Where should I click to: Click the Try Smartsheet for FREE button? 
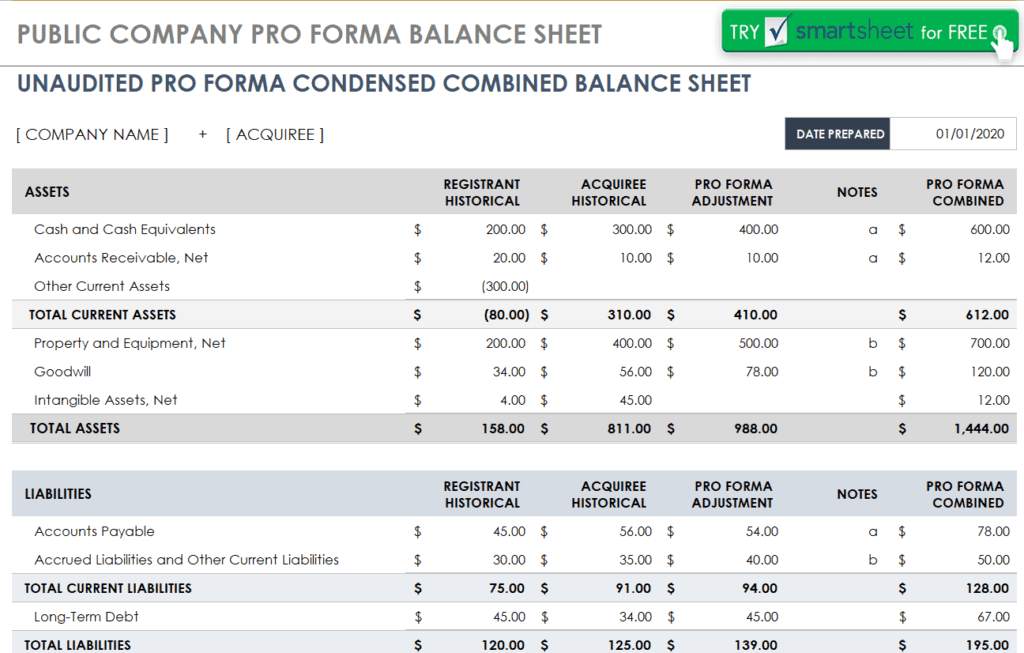coord(869,31)
